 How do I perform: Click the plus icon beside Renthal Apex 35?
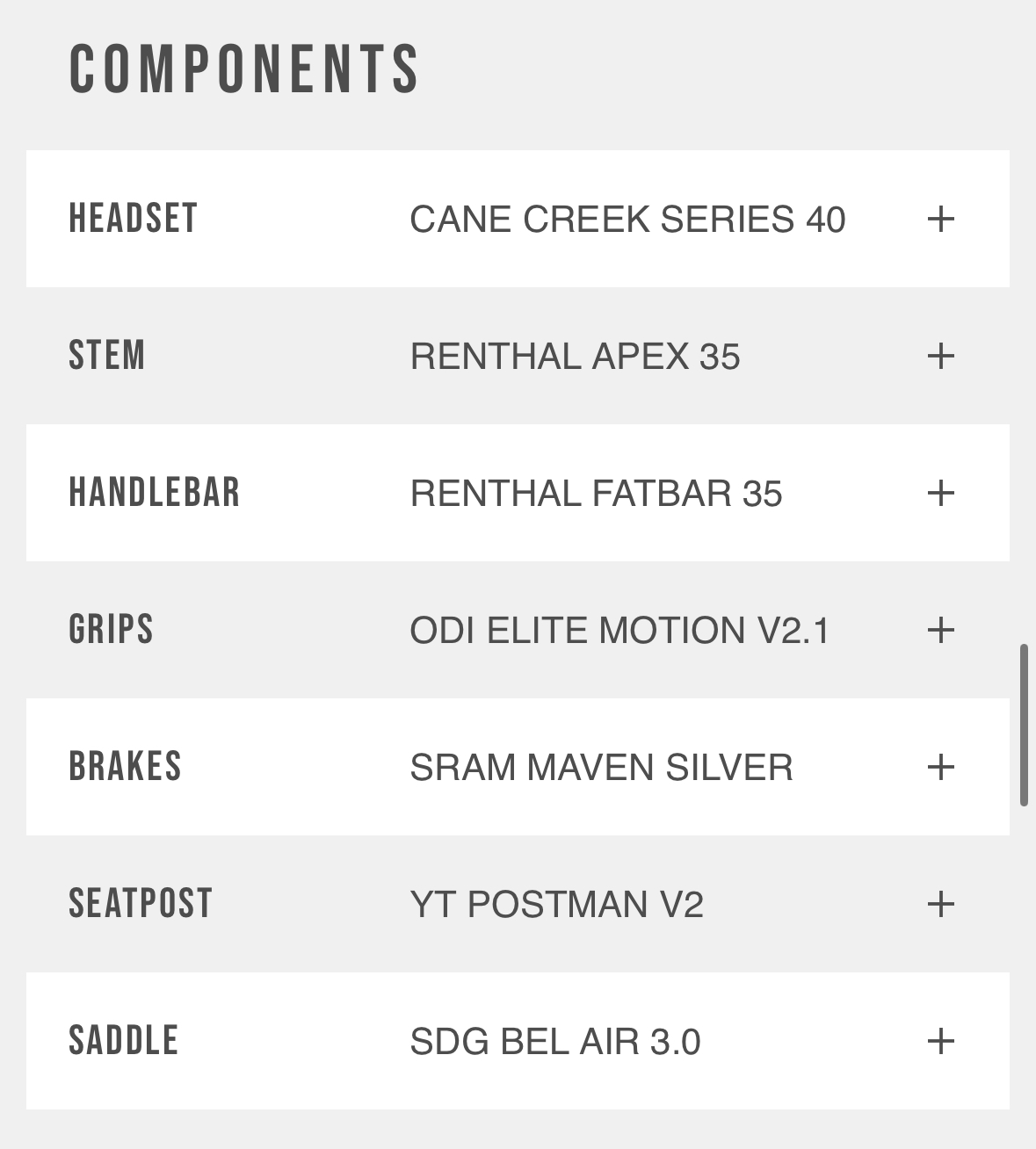click(x=940, y=356)
